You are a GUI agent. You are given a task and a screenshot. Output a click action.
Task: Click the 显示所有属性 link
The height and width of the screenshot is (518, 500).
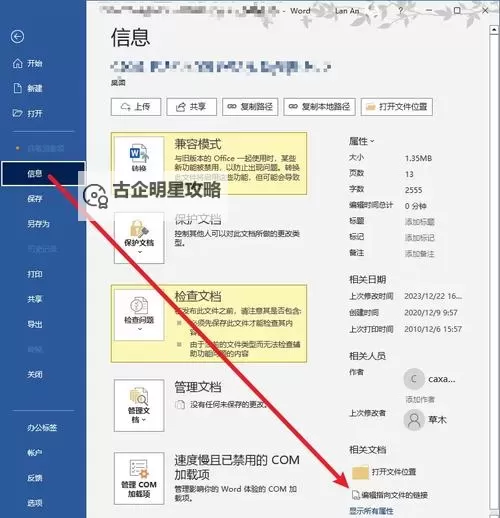coord(371,511)
